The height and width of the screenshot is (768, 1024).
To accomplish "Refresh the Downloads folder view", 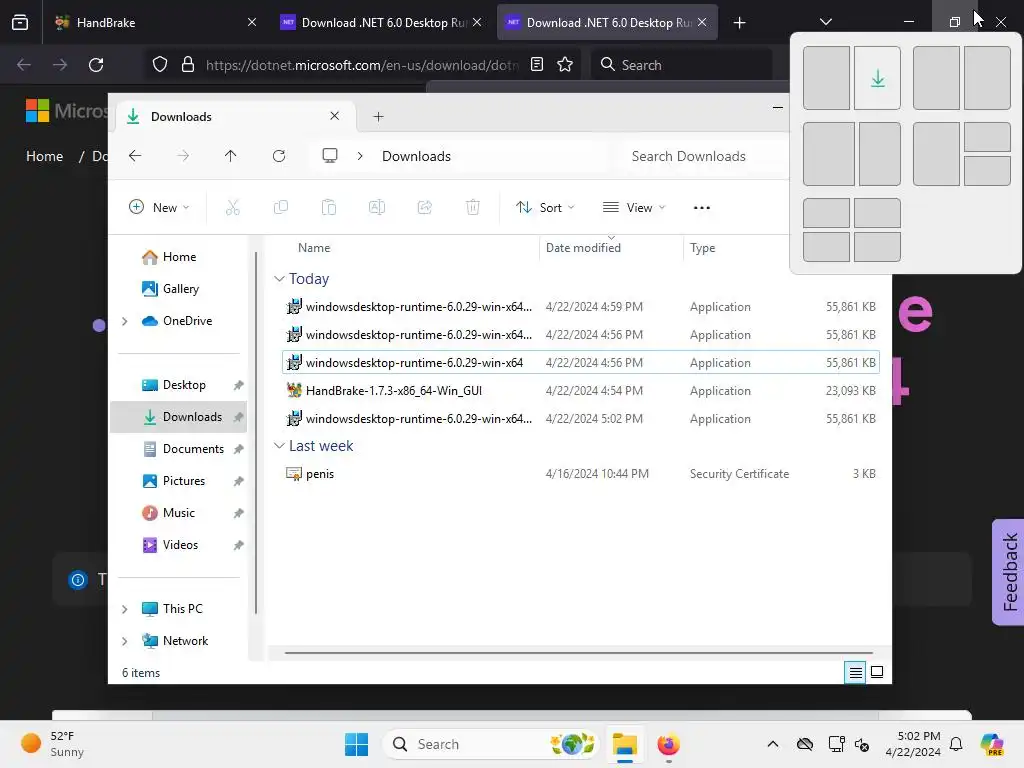I will pyautogui.click(x=279, y=156).
